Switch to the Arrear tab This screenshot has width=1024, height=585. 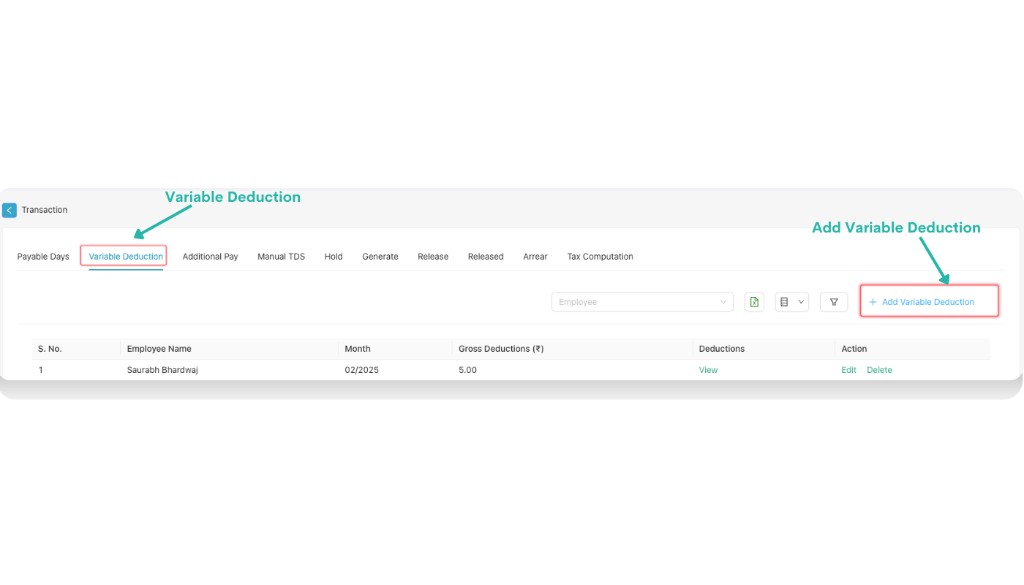535,256
